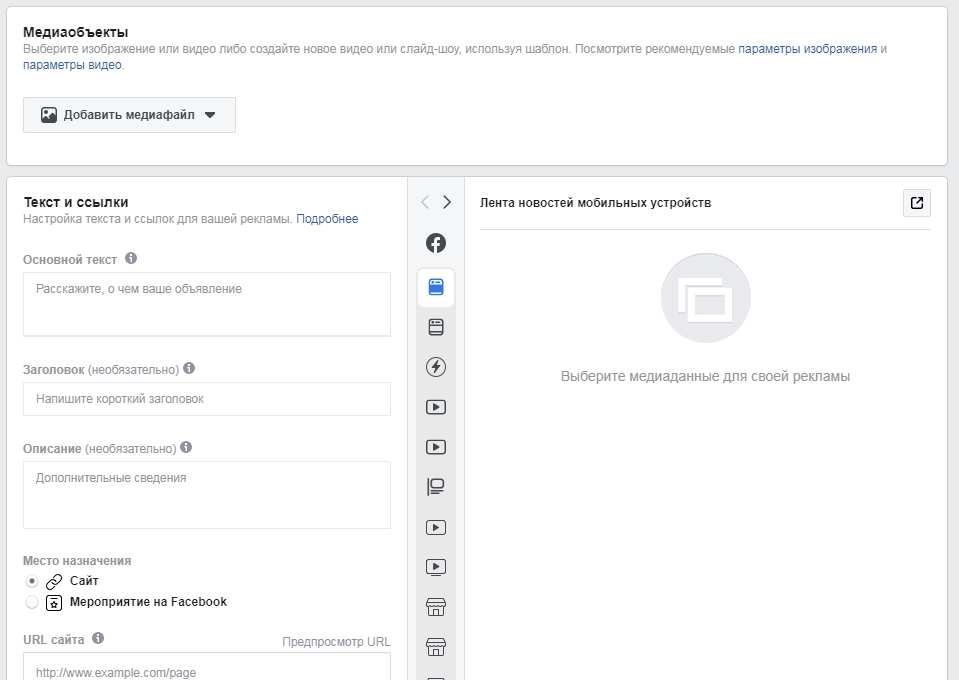Open the параметры изображения link

tap(807, 49)
